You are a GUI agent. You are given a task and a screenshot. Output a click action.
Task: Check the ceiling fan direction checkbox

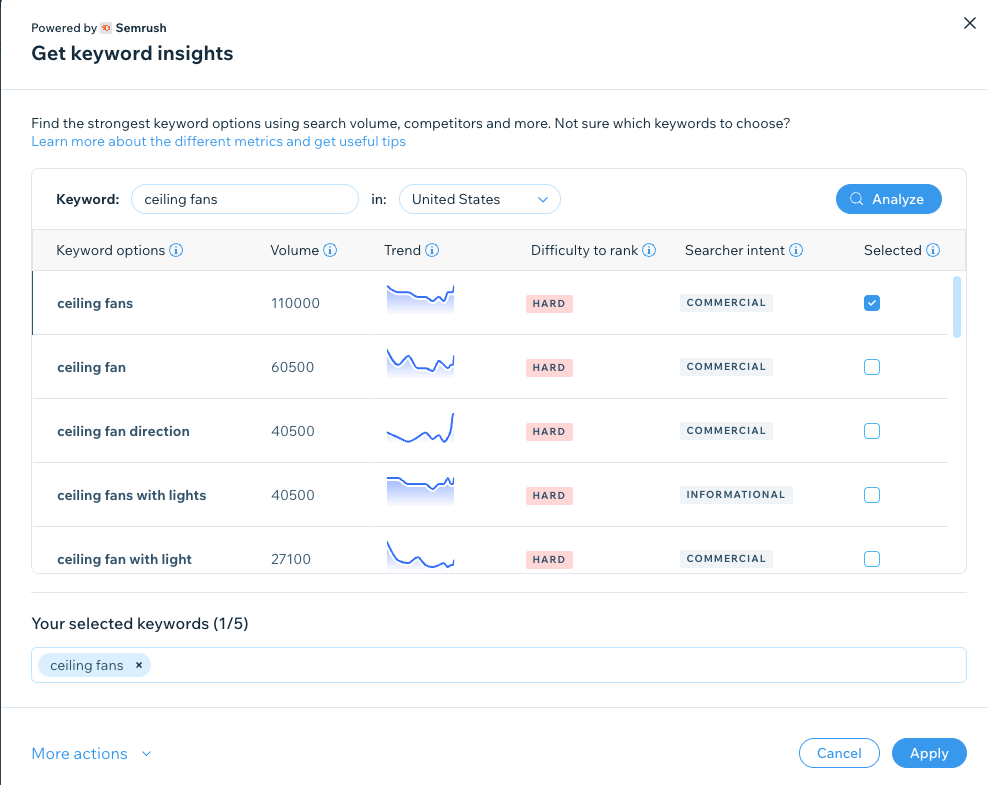click(x=872, y=431)
